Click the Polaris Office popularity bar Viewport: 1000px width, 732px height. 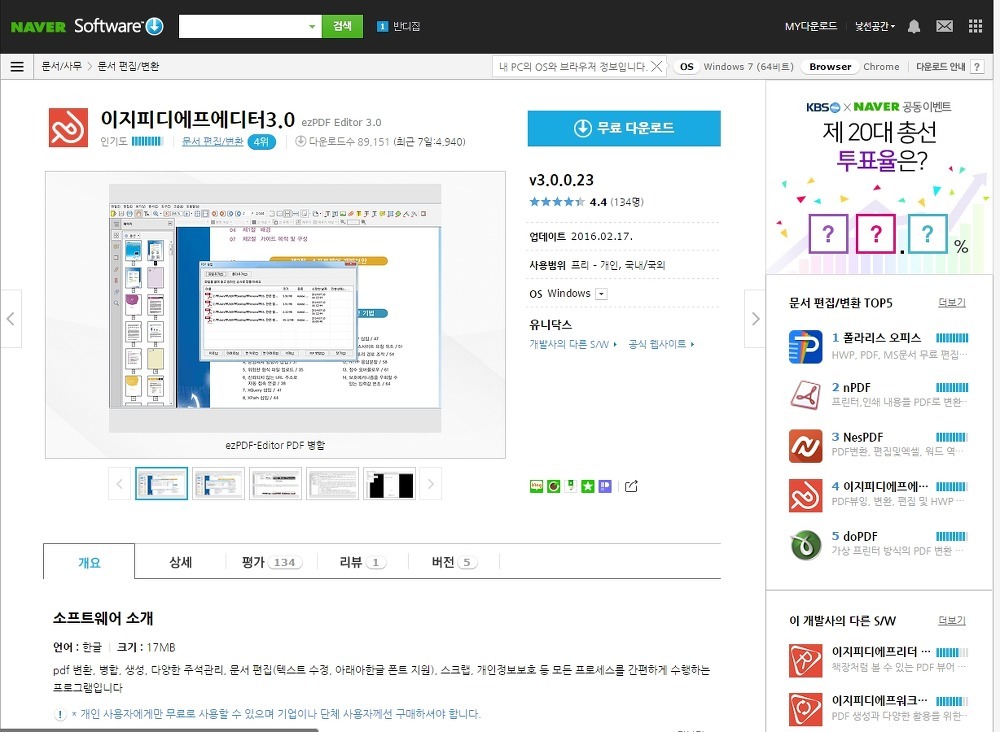(952, 338)
